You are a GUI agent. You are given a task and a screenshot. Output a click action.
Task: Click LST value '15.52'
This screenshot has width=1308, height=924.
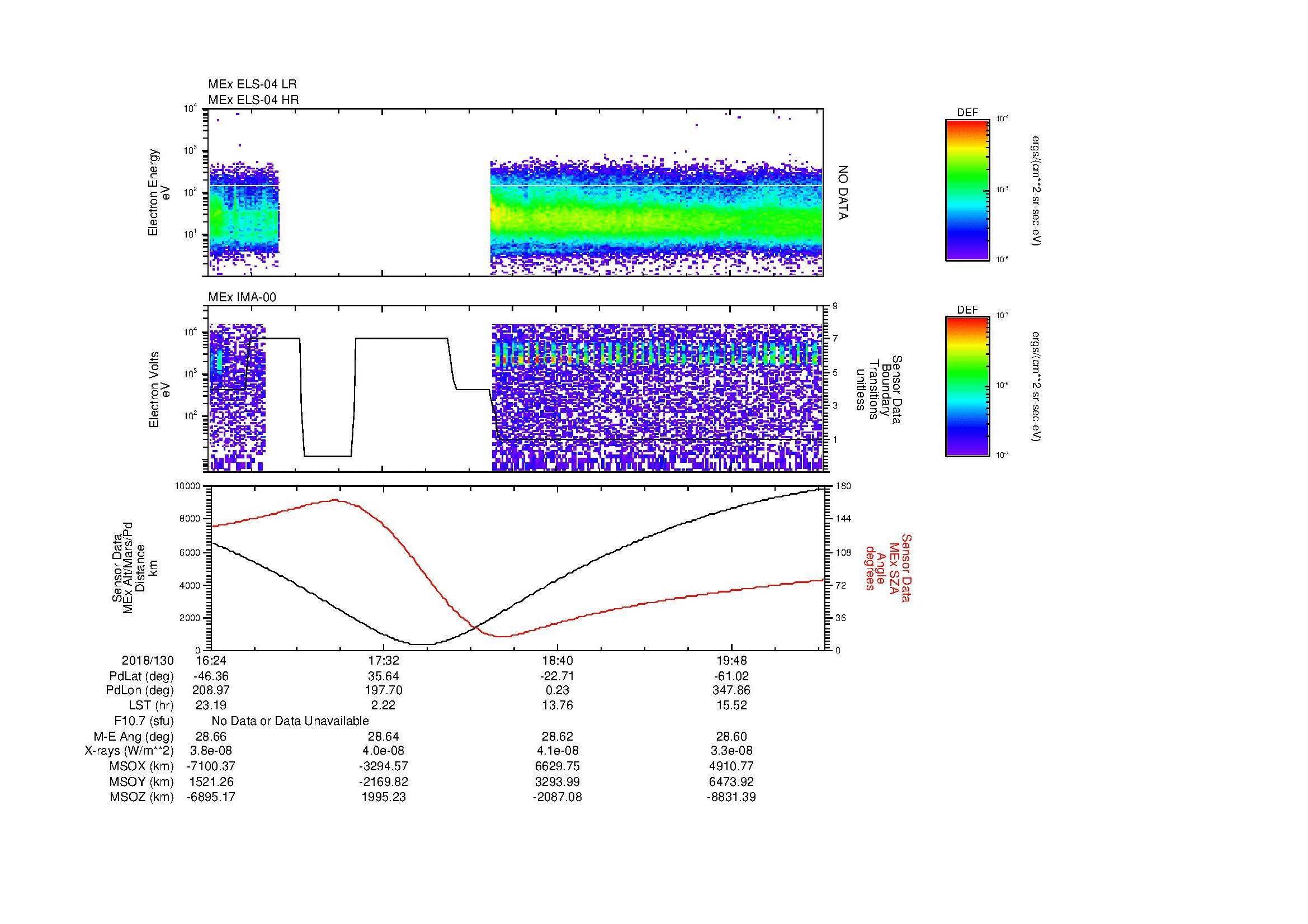[x=731, y=705]
